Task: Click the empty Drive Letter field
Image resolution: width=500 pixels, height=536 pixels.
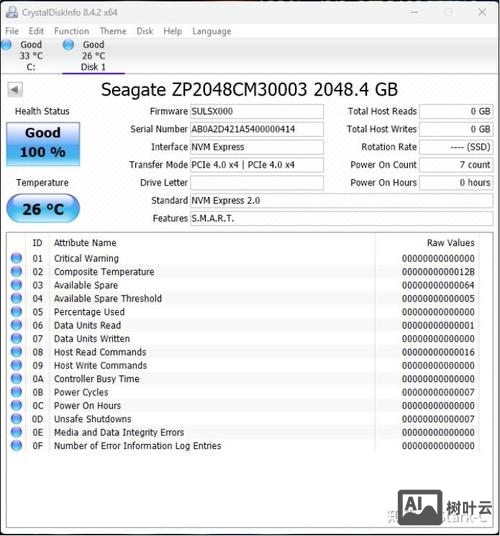Action: coord(257,183)
